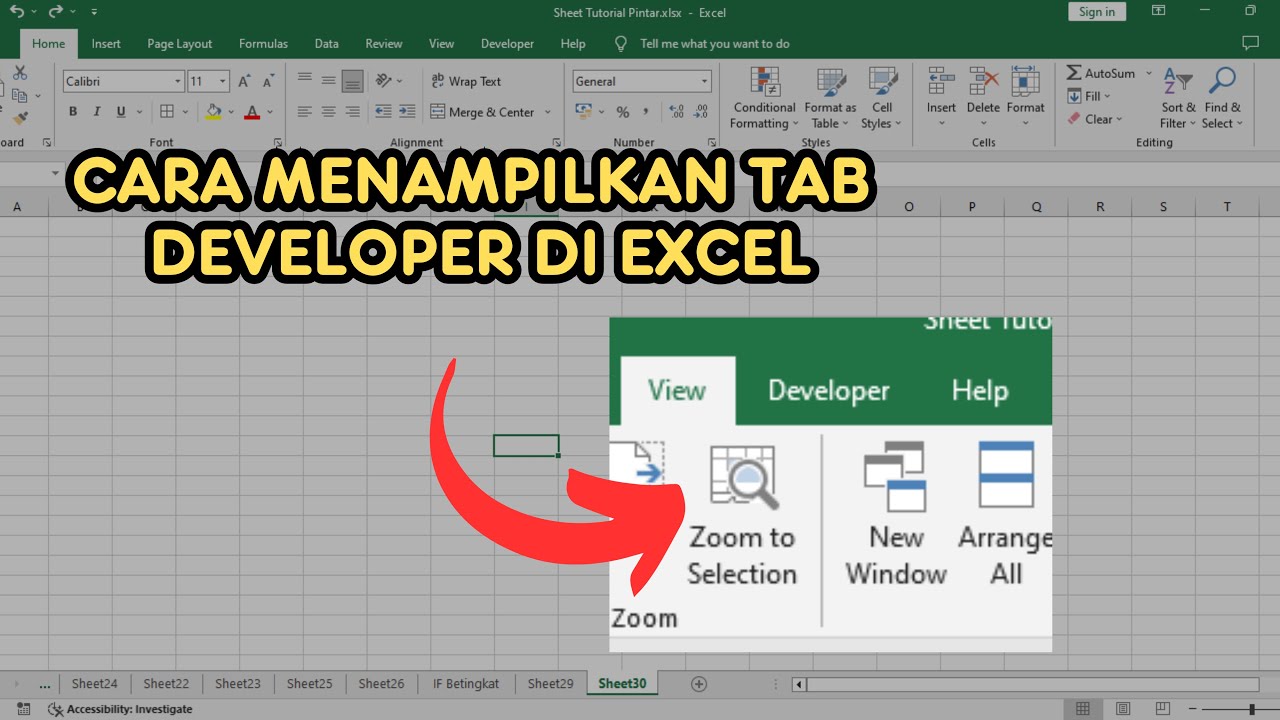
Task: Toggle Bold formatting
Action: coord(73,112)
